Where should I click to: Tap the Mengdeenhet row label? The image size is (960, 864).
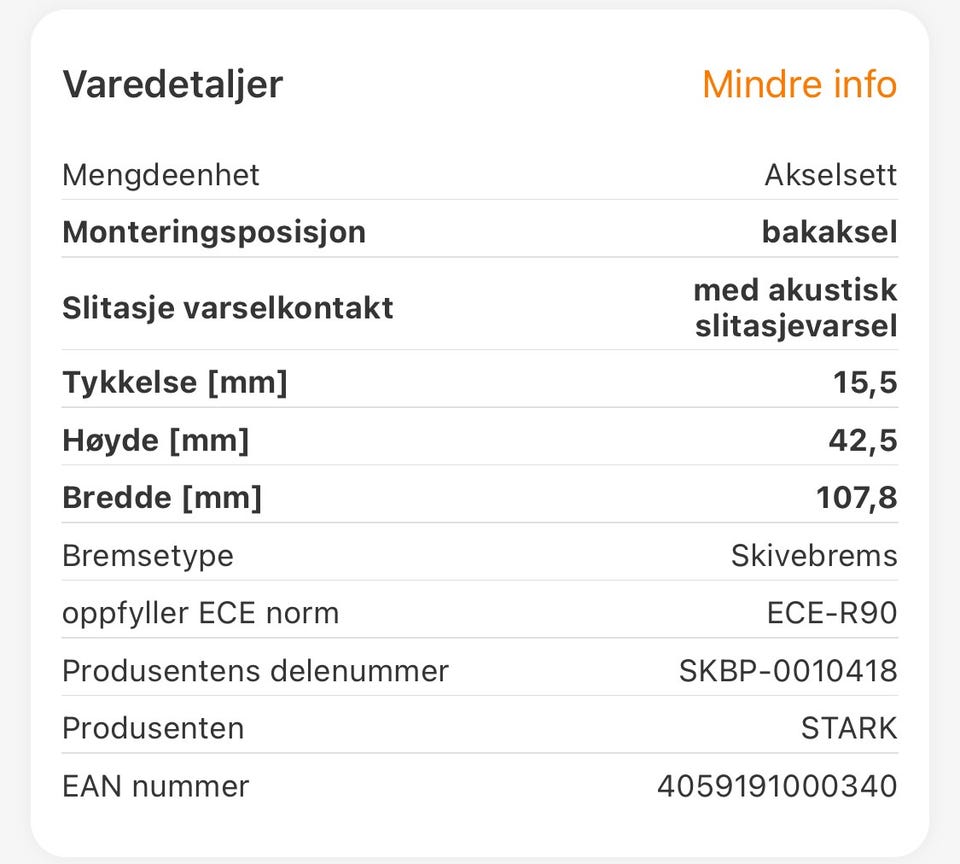(161, 176)
